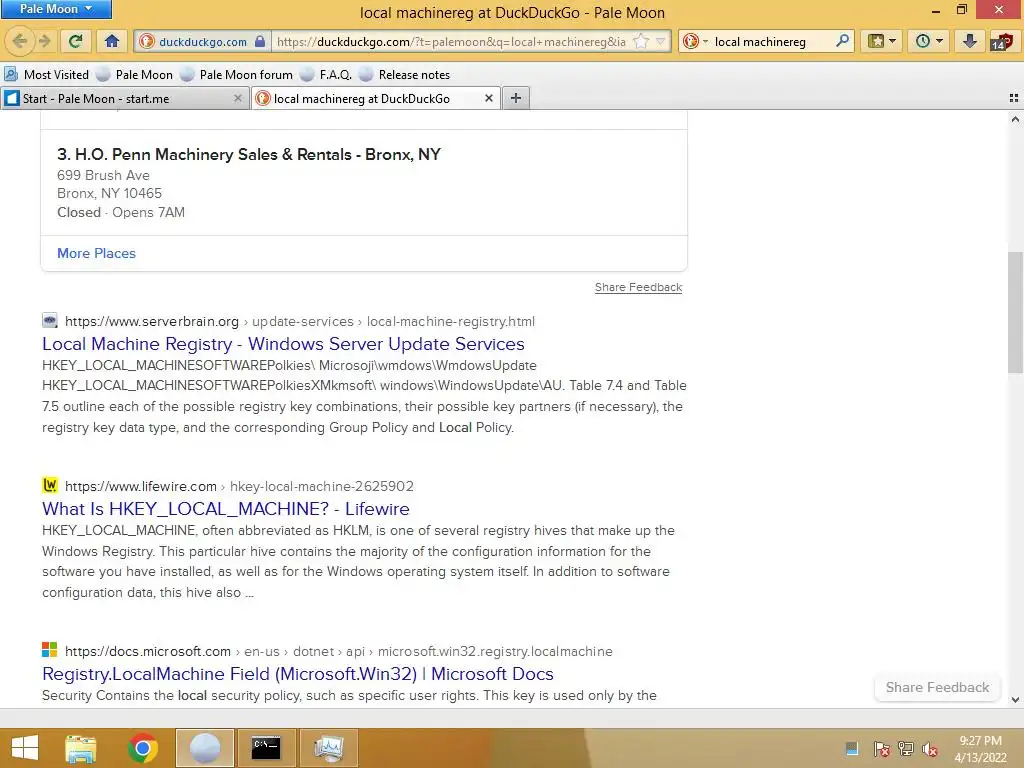Open What Is HKEY_LOCAL_MACHINE Lifewire result
The width and height of the screenshot is (1024, 768).
(226, 509)
